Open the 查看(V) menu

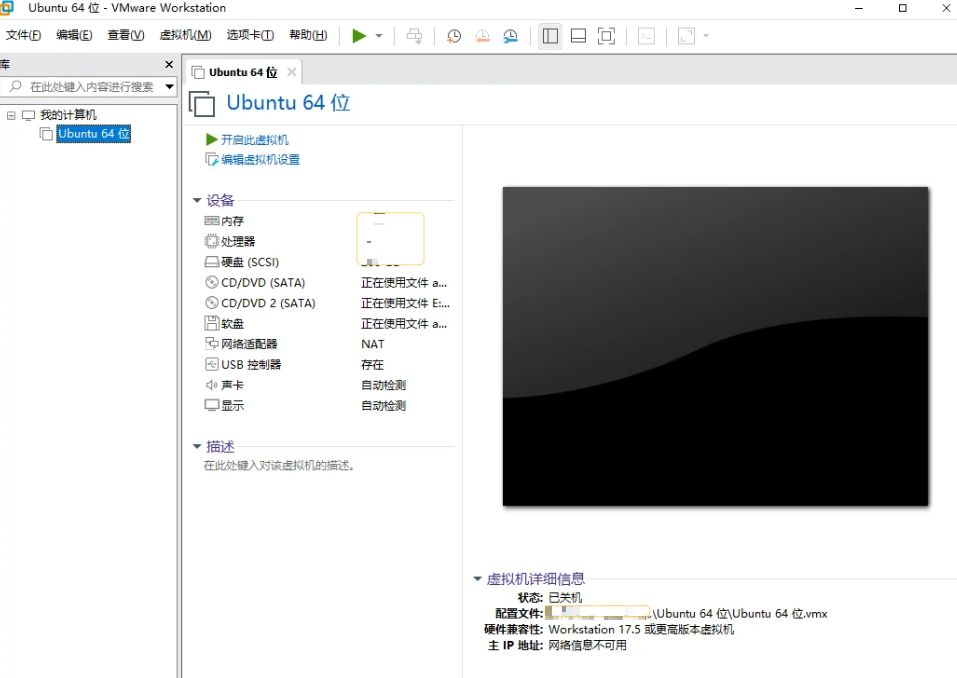126,35
